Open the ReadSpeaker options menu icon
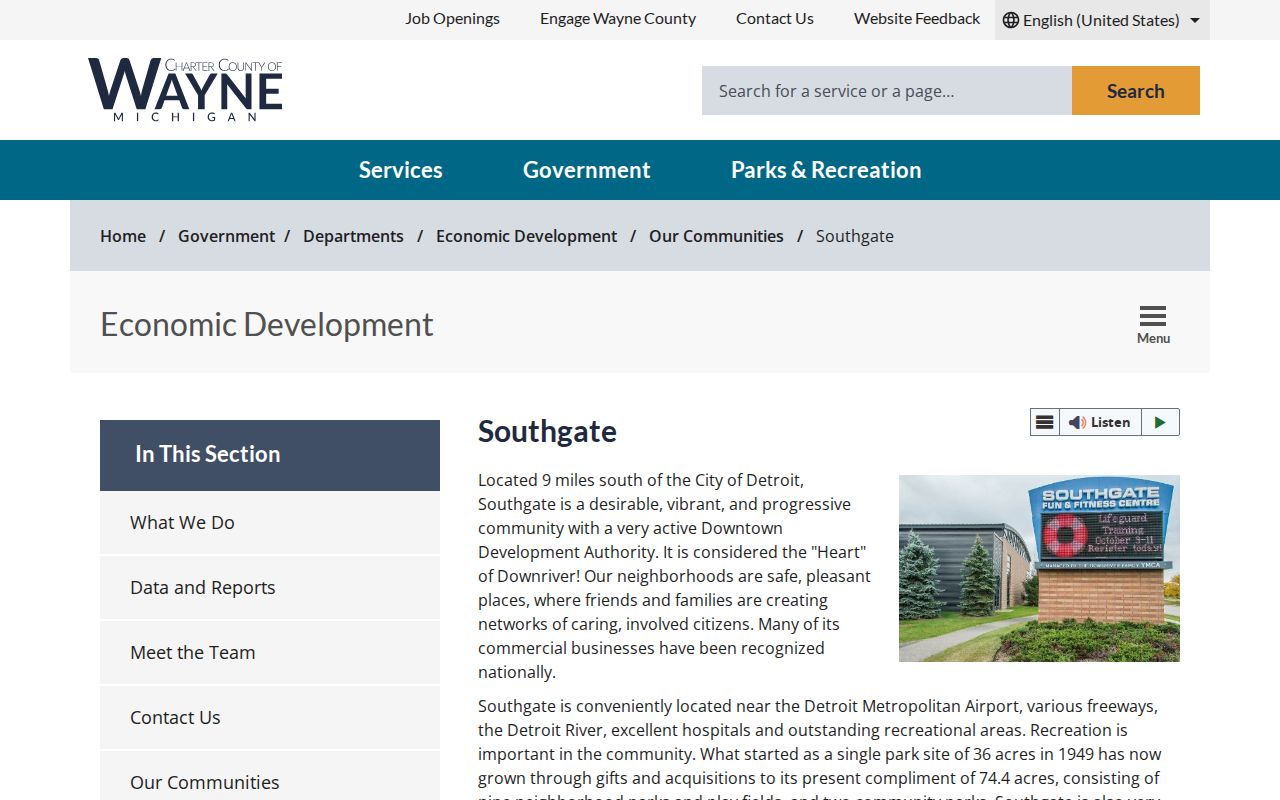 pos(1044,422)
